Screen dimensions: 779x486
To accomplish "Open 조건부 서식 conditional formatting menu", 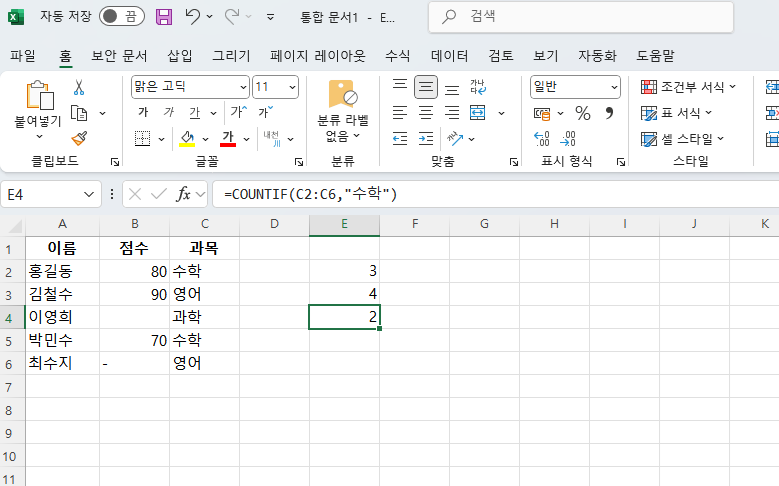I will (x=688, y=87).
